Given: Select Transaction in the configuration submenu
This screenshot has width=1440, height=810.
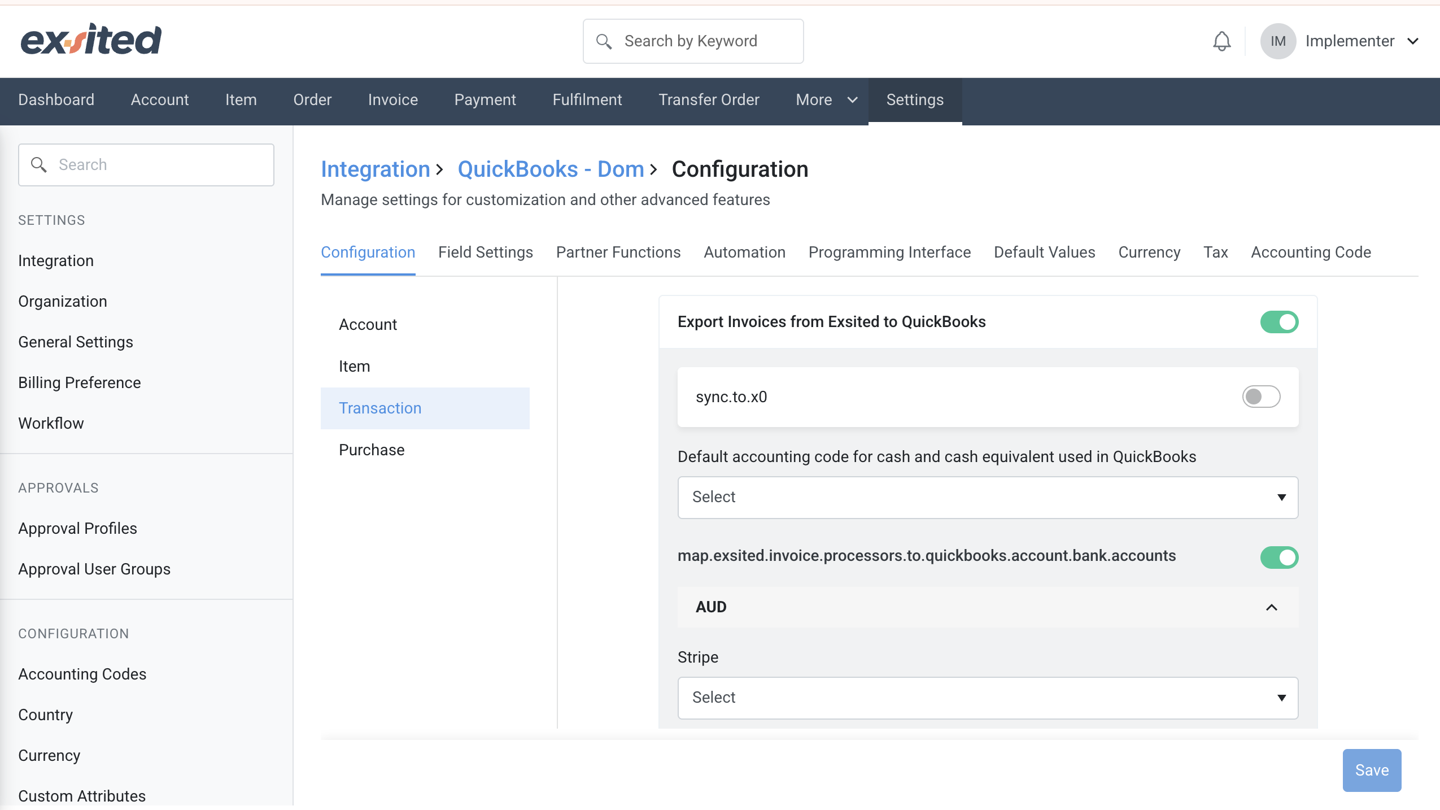Looking at the screenshot, I should click(x=425, y=408).
